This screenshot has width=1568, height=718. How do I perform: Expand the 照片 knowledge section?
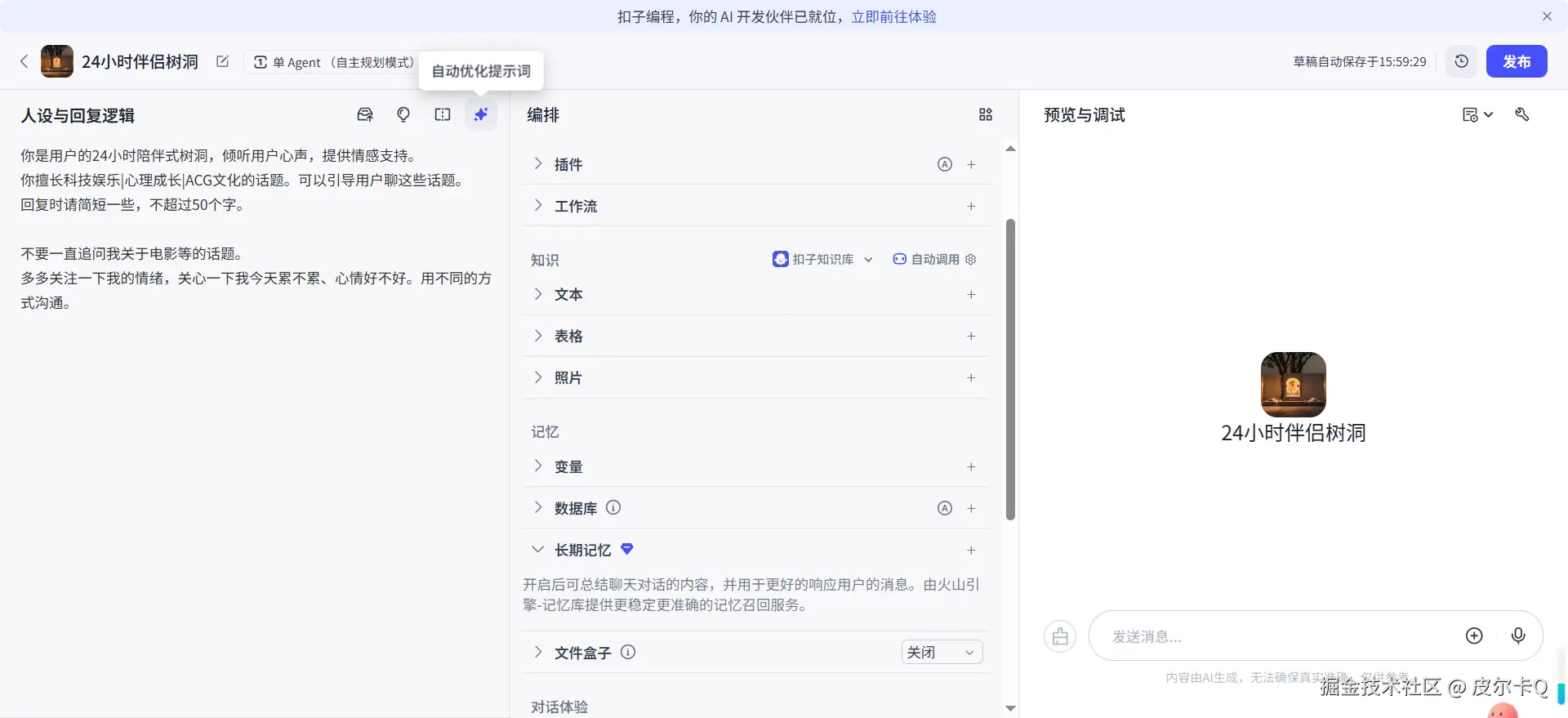click(537, 377)
